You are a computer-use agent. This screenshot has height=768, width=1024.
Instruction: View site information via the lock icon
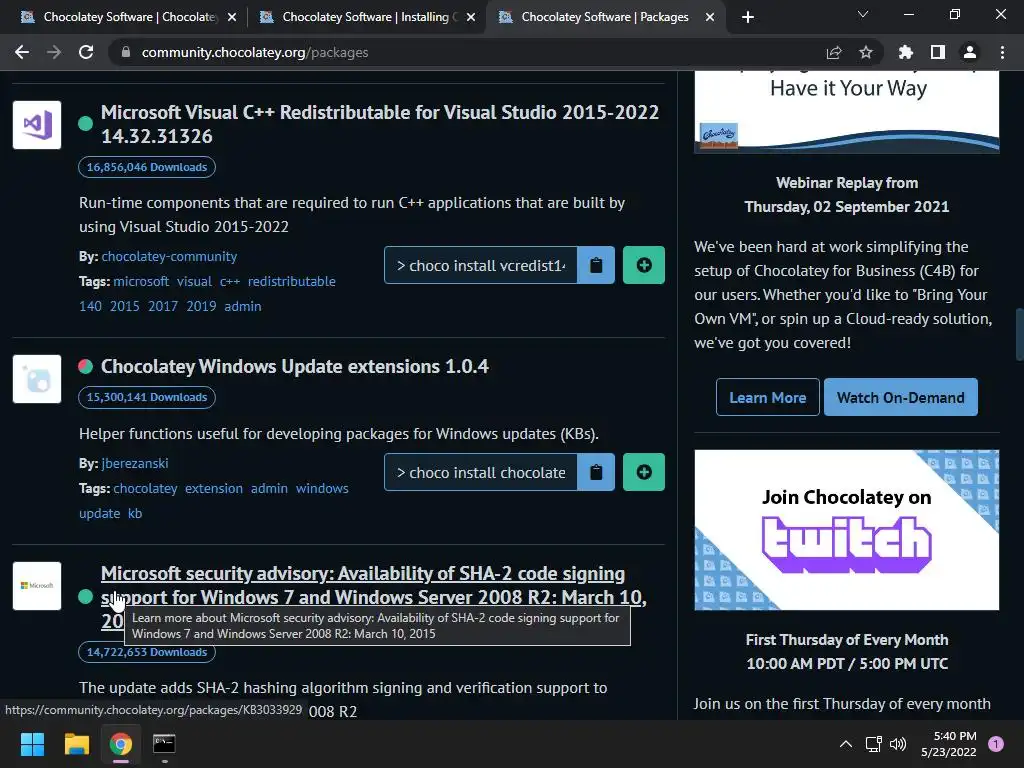[126, 52]
